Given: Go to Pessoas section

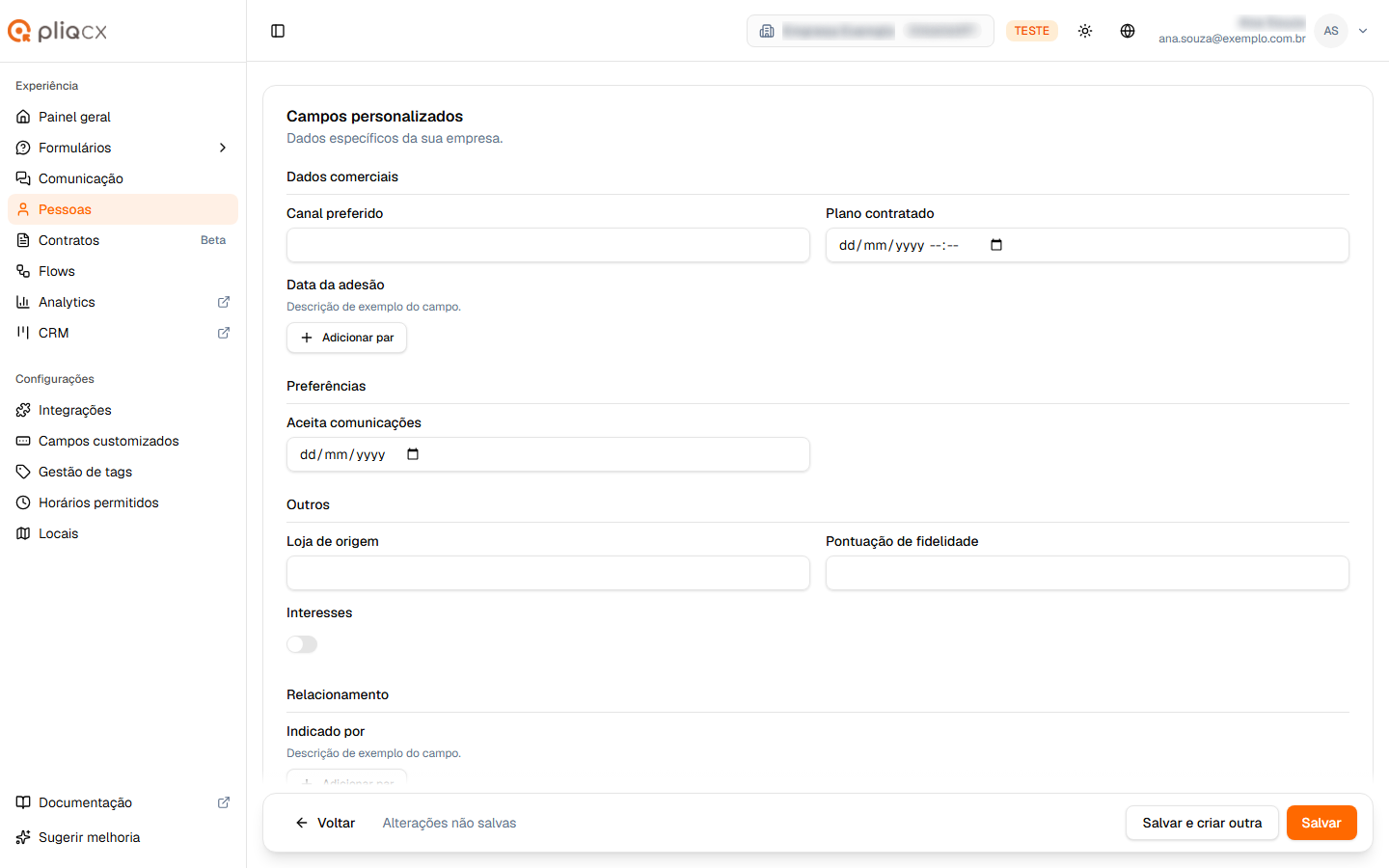Looking at the screenshot, I should click(x=123, y=209).
